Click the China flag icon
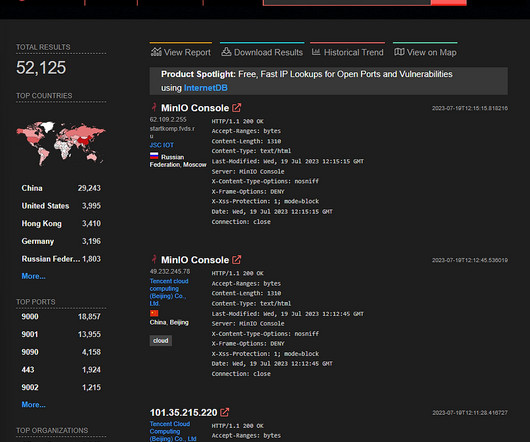Viewport: 530px width, 442px height. click(x=154, y=313)
